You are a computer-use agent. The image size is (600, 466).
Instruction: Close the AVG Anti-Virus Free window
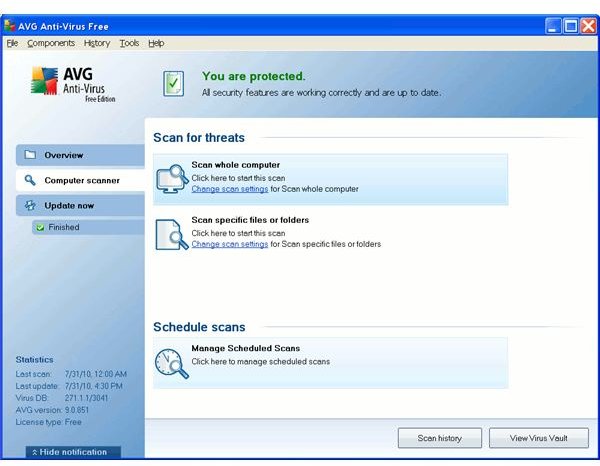589,26
